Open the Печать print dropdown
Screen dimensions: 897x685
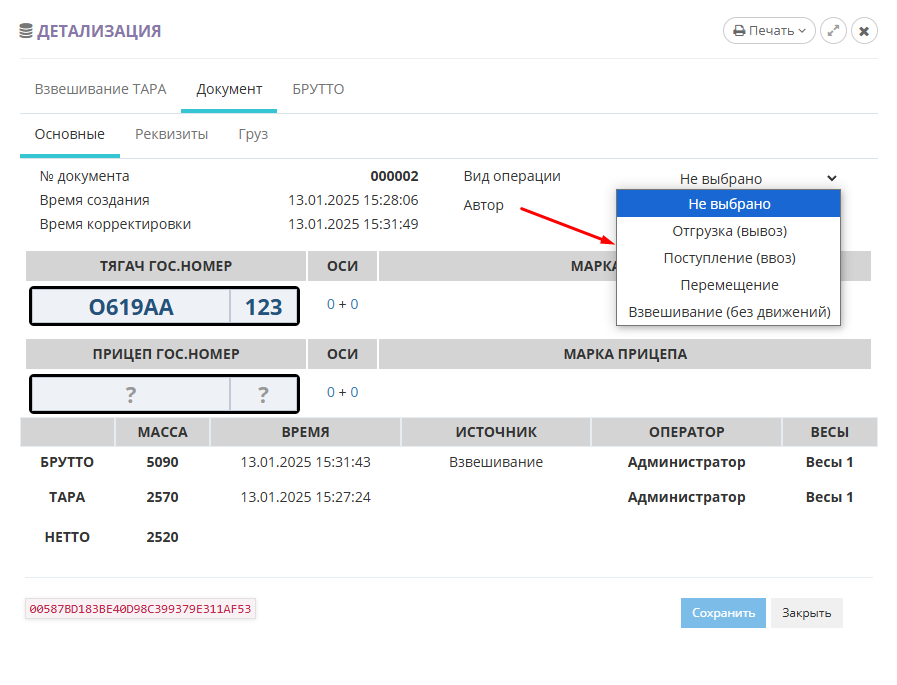click(769, 31)
